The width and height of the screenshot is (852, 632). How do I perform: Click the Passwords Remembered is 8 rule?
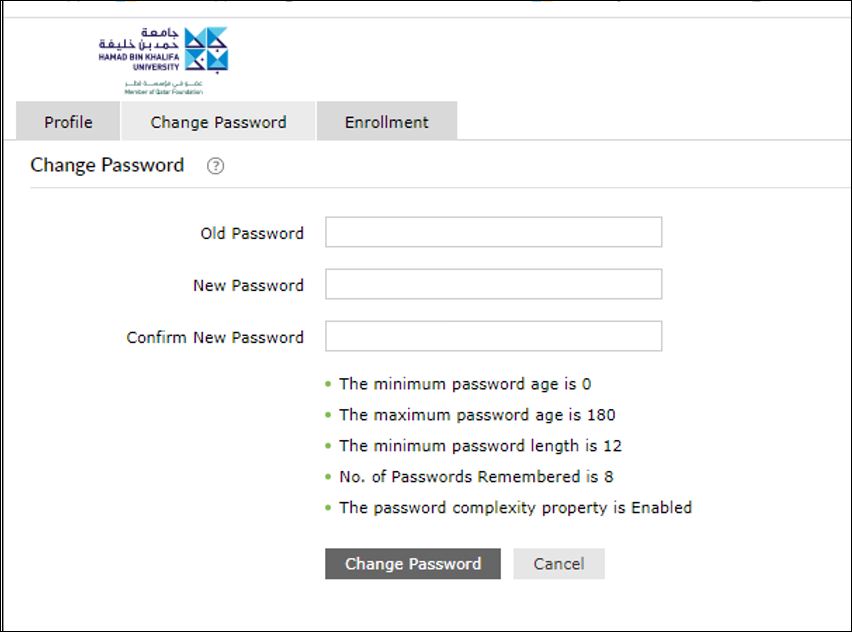(476, 477)
